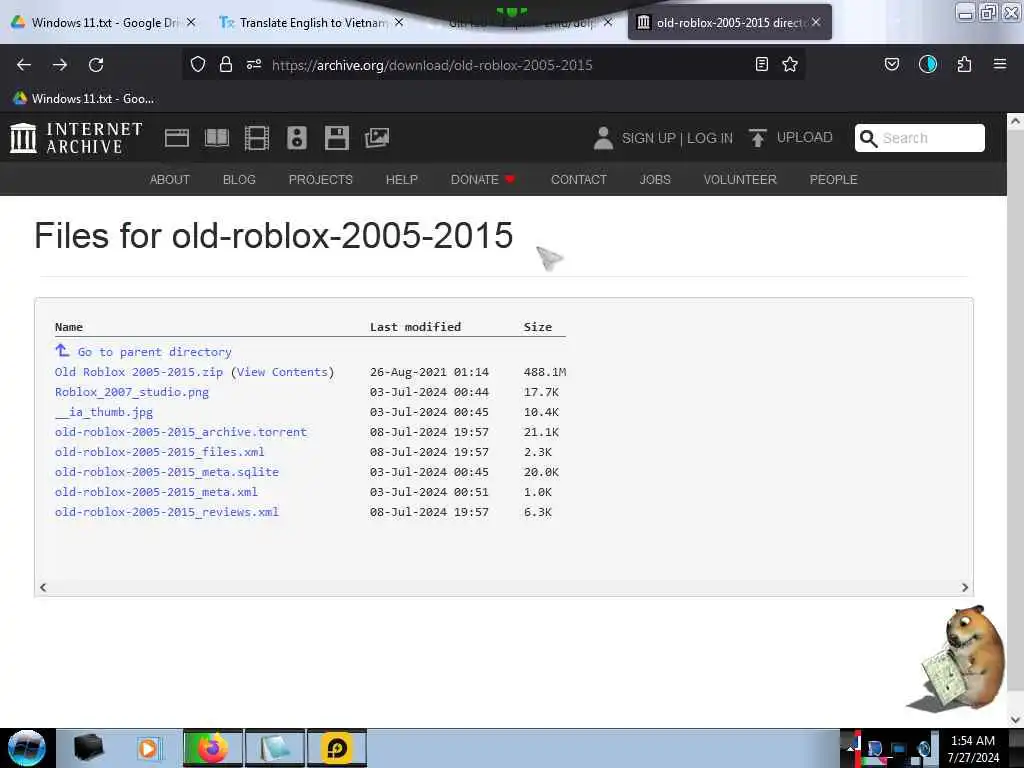Open CONTACT in the Archive menu
Image resolution: width=1024 pixels, height=768 pixels.
(579, 180)
